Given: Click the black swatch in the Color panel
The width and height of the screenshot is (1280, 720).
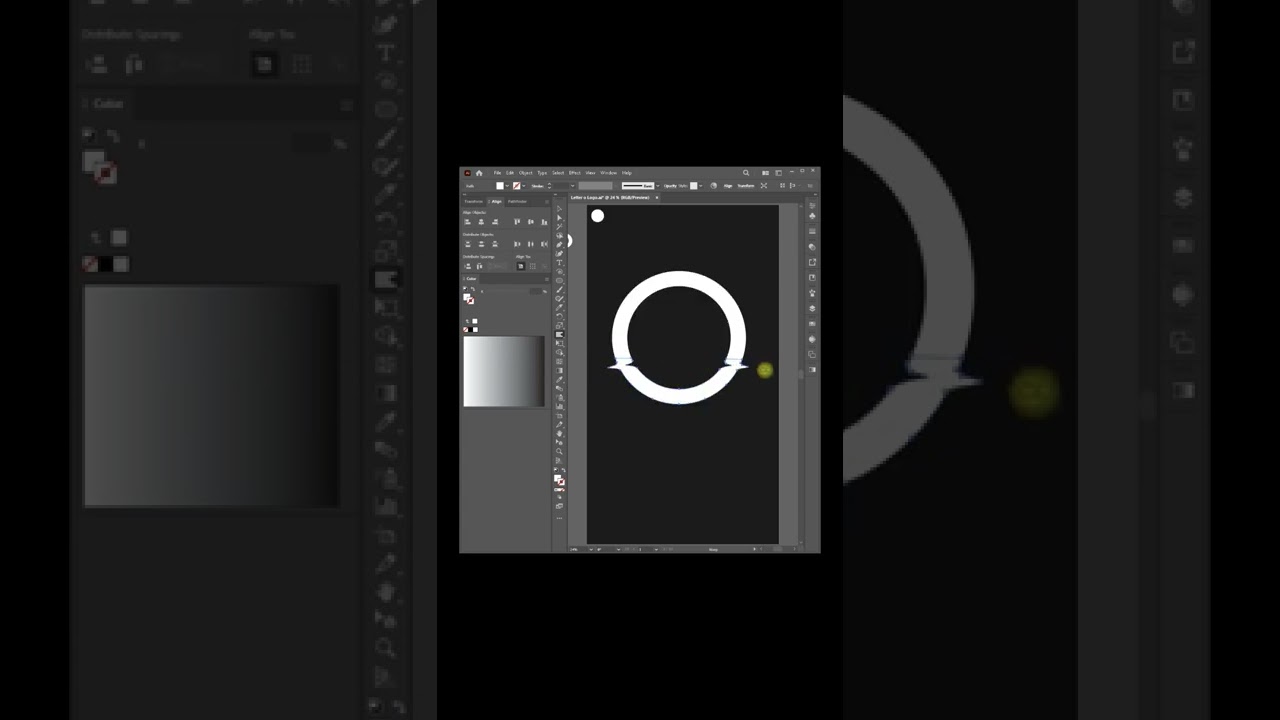Looking at the screenshot, I should tap(470, 330).
